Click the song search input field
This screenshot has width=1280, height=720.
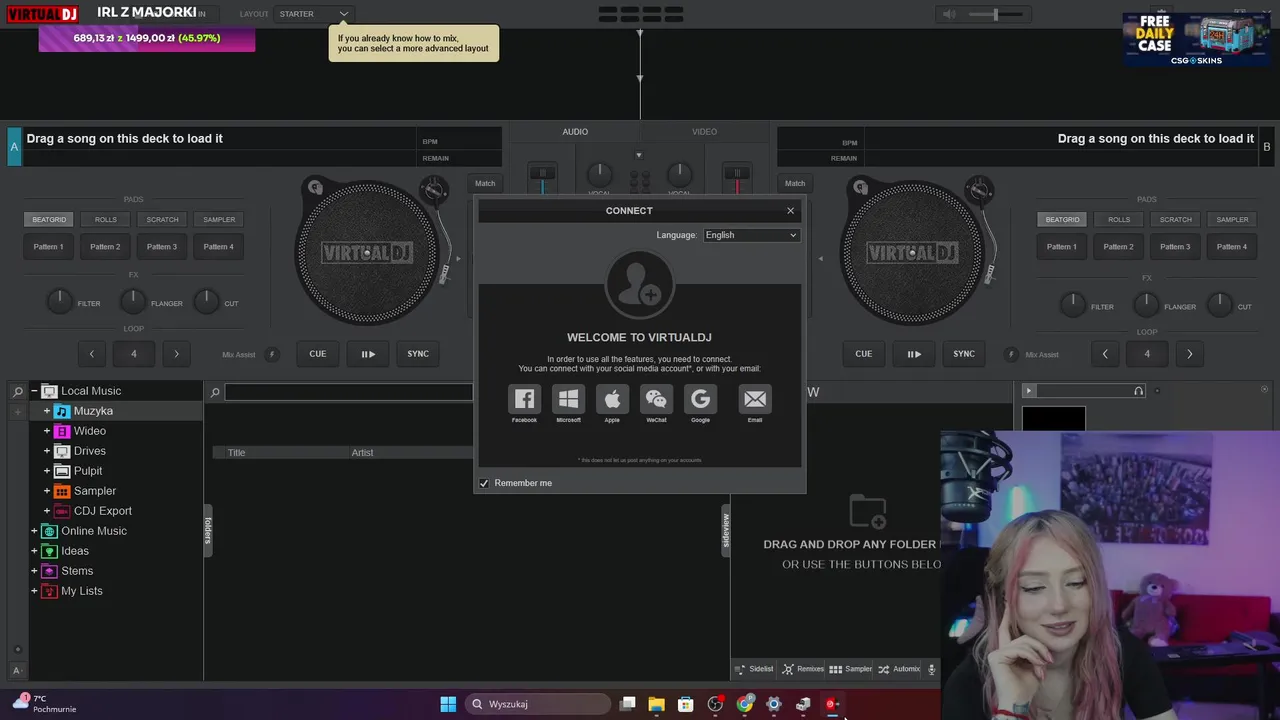[349, 392]
